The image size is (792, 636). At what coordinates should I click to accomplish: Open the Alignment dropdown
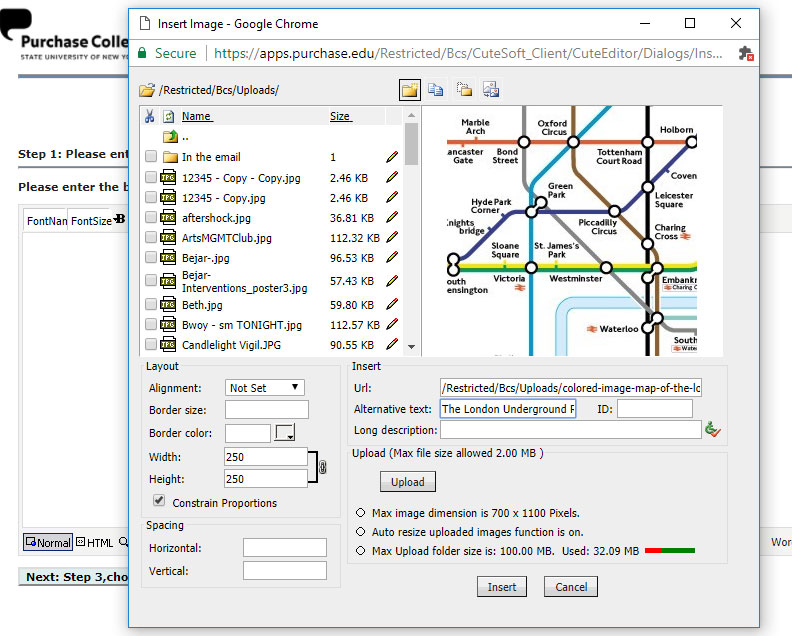(x=265, y=388)
